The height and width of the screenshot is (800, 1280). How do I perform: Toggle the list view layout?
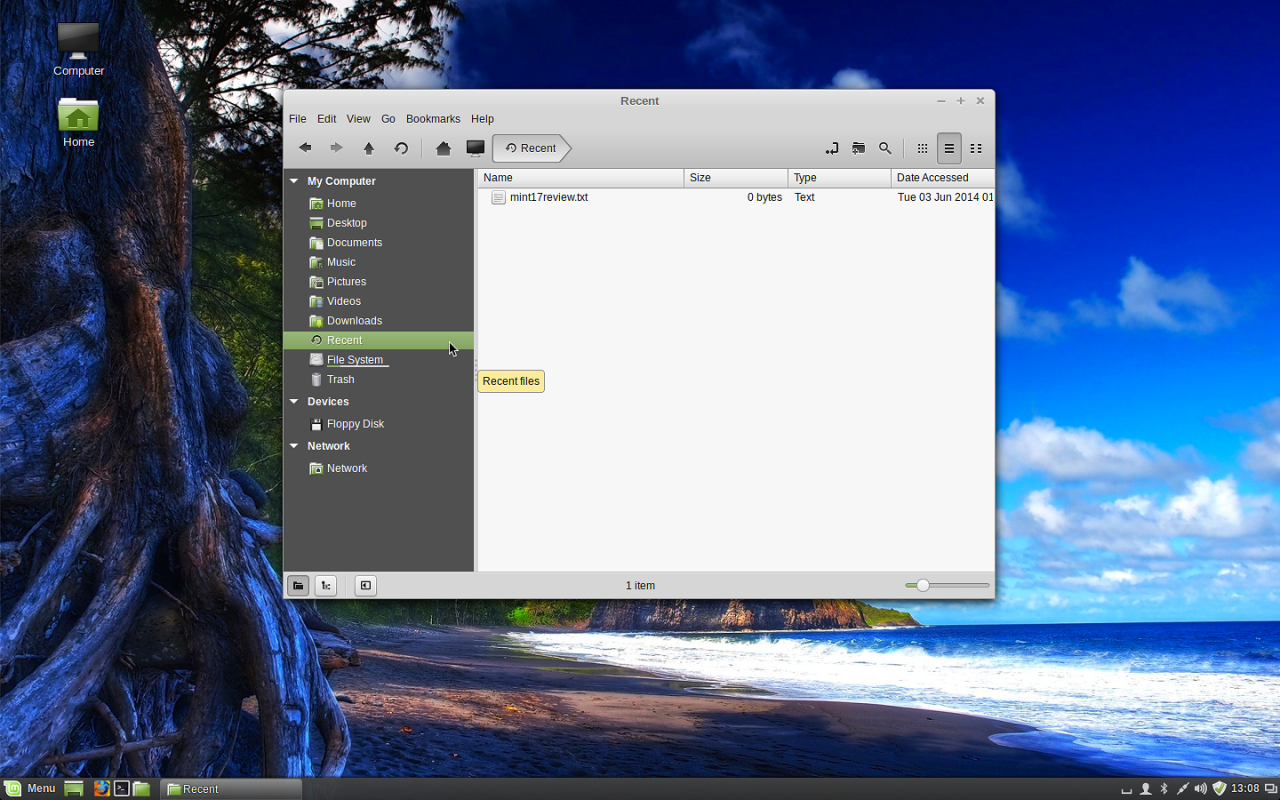click(948, 147)
